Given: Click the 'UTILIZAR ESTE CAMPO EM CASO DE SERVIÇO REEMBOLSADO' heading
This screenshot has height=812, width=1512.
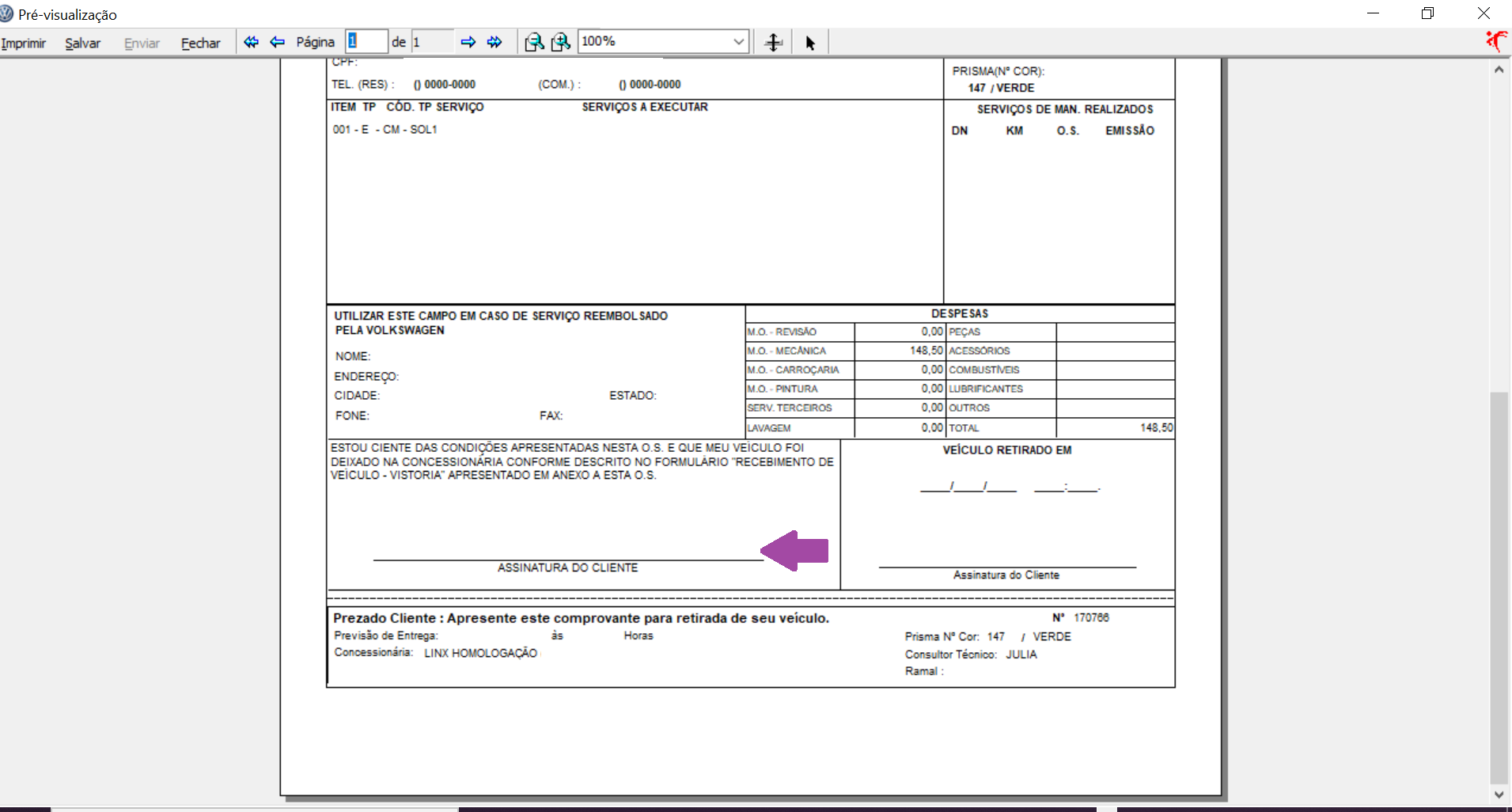Looking at the screenshot, I should tap(501, 316).
